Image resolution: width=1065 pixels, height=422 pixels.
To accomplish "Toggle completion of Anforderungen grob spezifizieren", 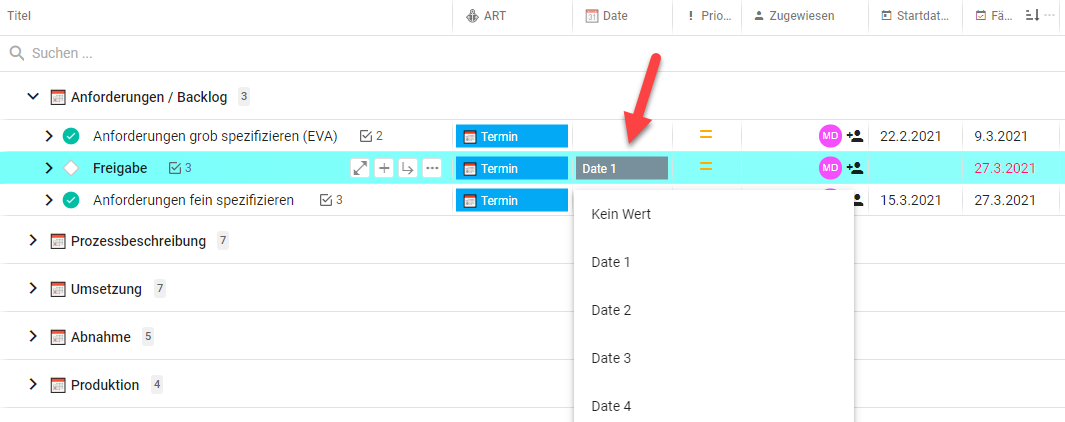I will coord(71,136).
